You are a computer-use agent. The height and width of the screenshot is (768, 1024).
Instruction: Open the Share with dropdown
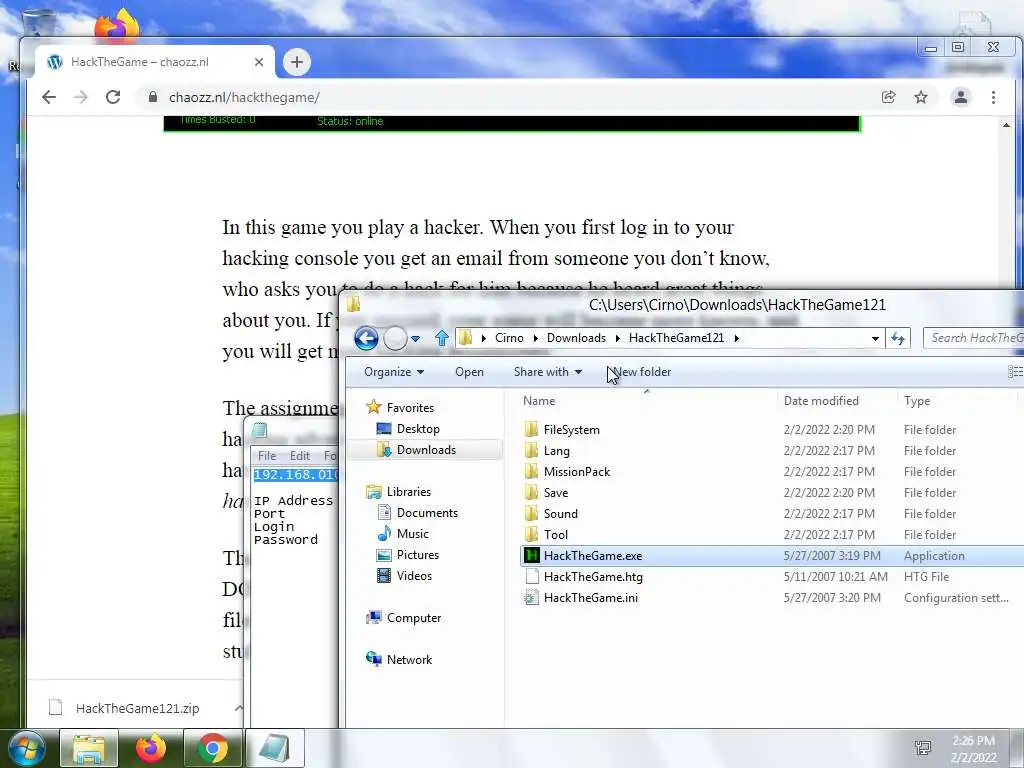click(547, 372)
